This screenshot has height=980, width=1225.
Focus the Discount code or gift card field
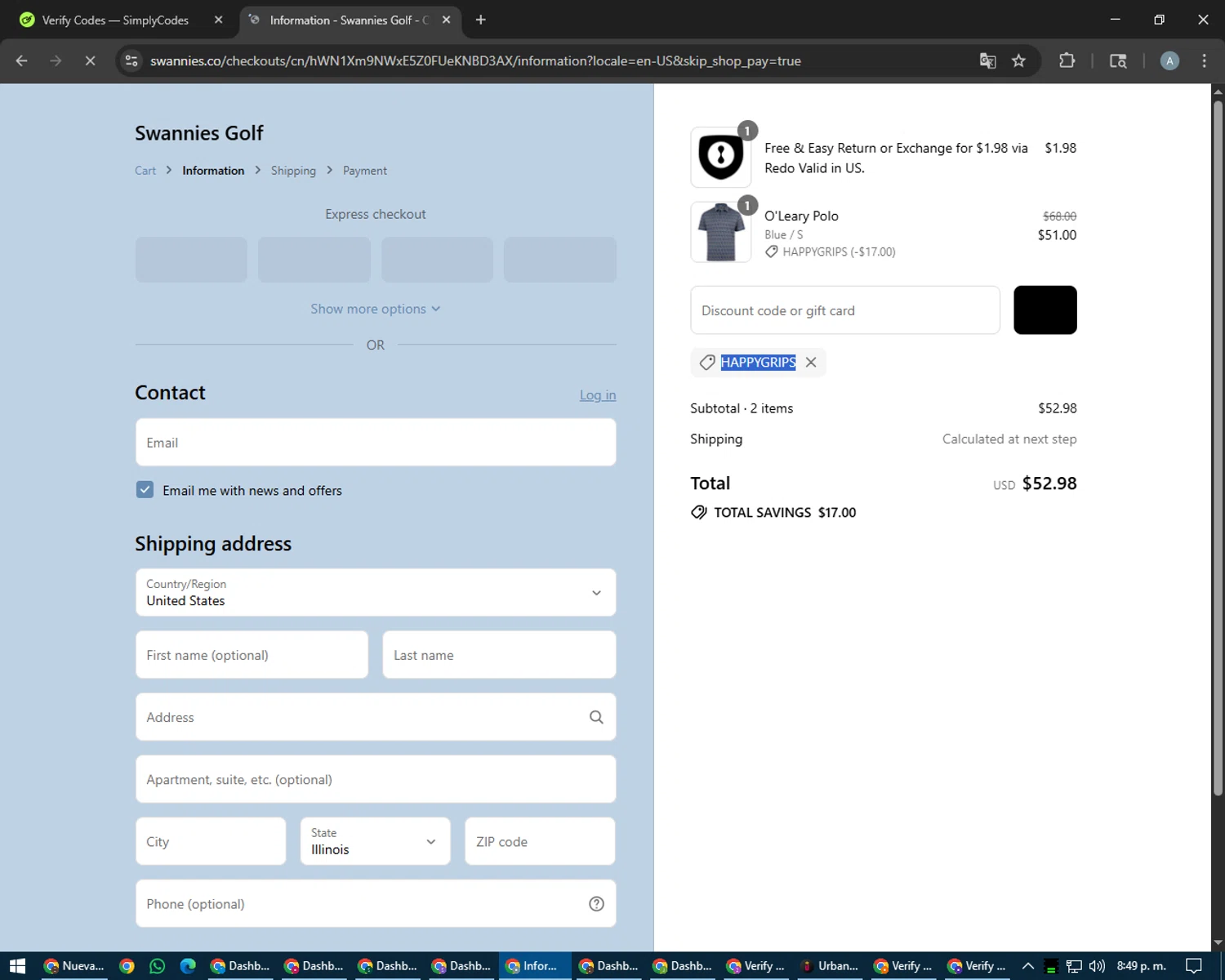click(x=845, y=310)
